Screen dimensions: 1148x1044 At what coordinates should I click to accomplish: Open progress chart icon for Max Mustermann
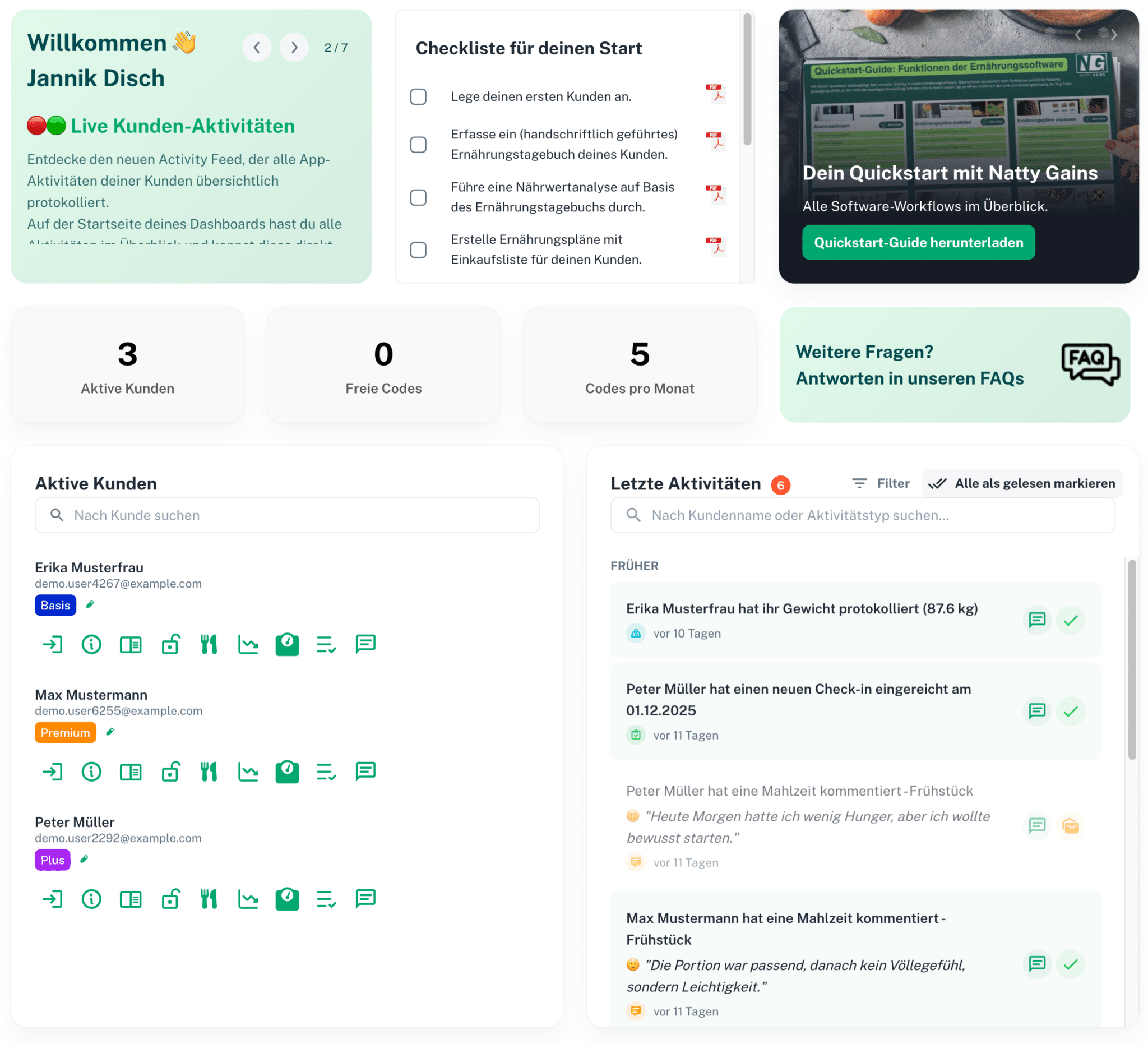click(248, 772)
